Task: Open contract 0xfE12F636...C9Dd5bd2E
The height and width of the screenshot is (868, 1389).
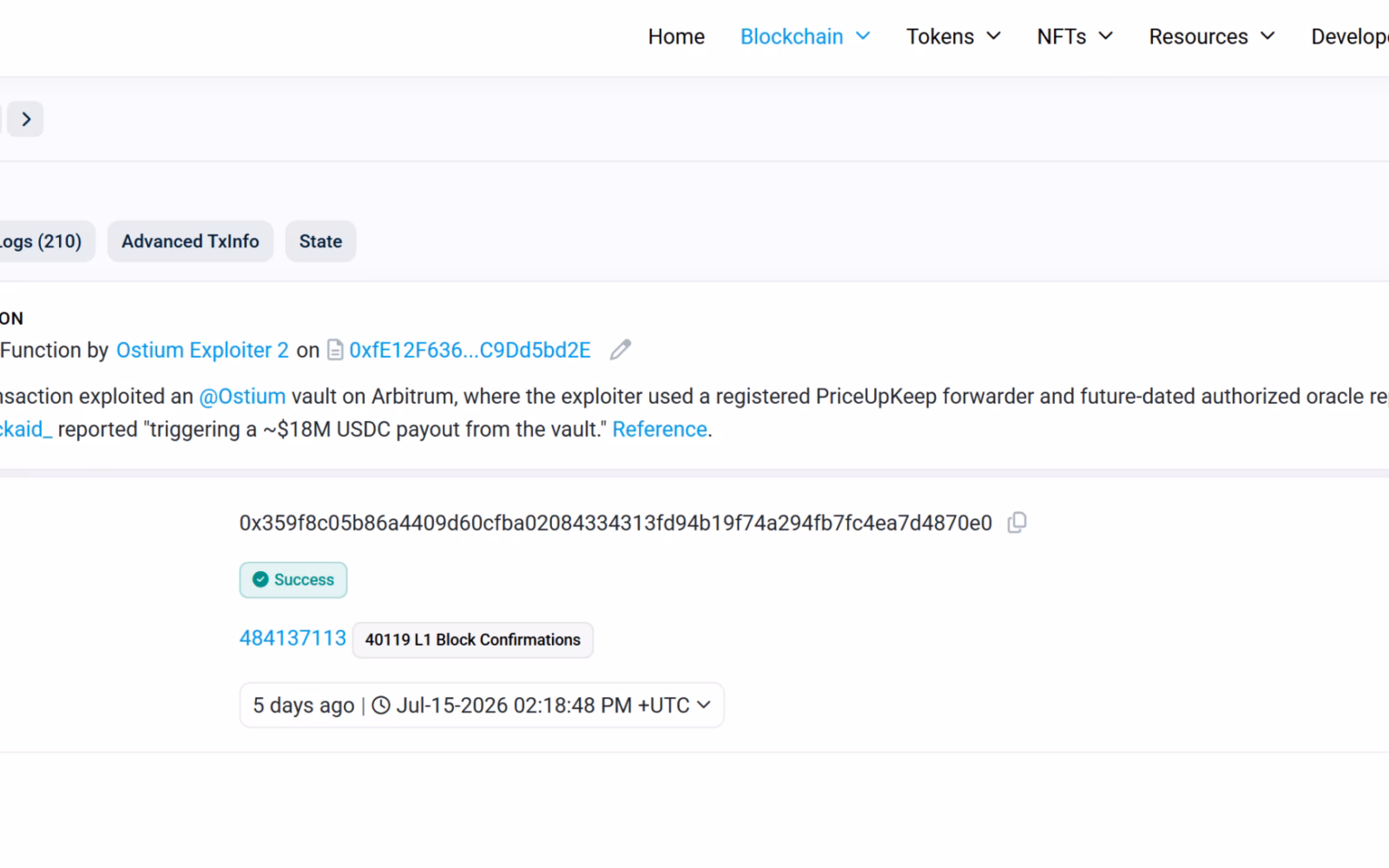Action: pos(470,350)
